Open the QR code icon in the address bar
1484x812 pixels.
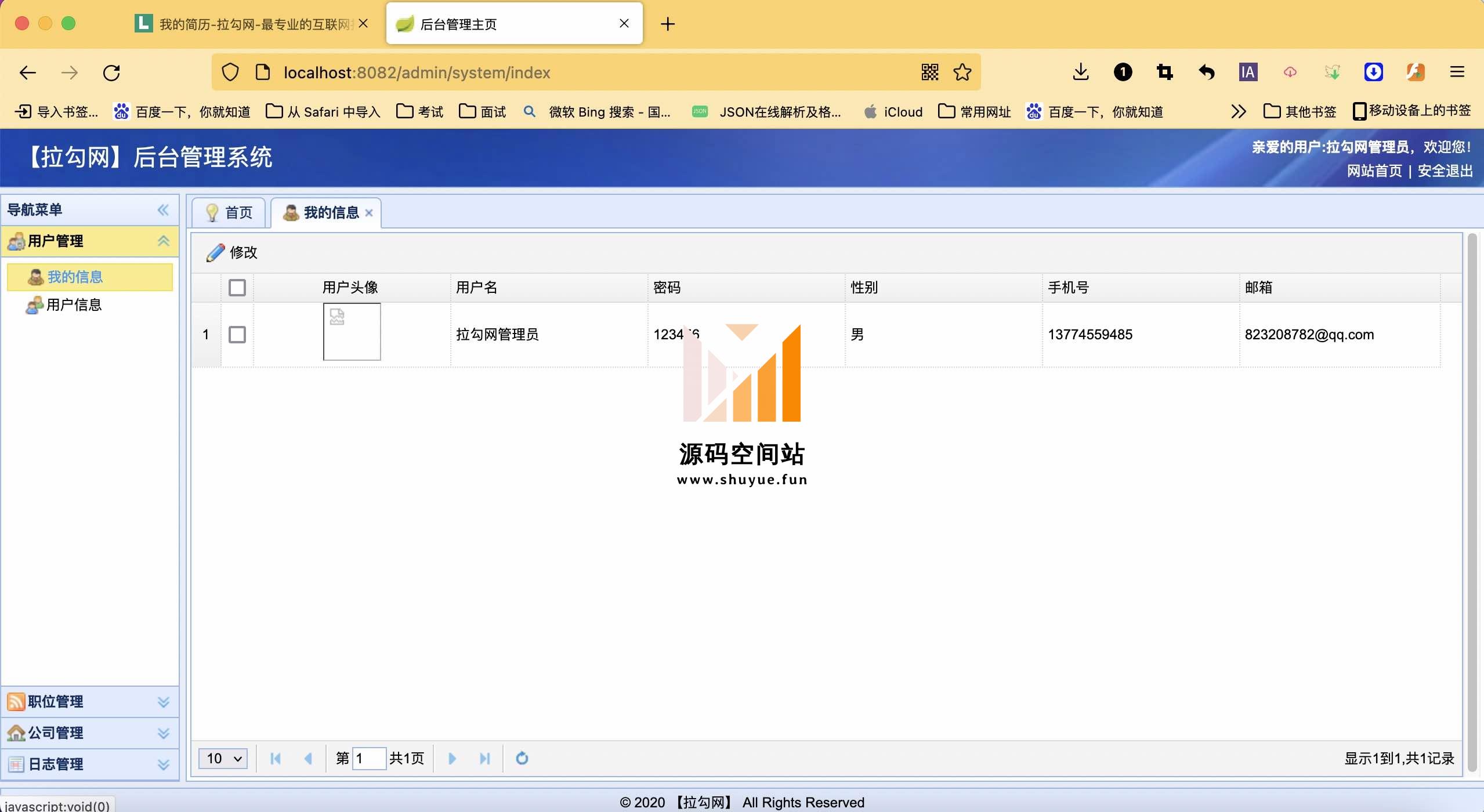[x=930, y=72]
